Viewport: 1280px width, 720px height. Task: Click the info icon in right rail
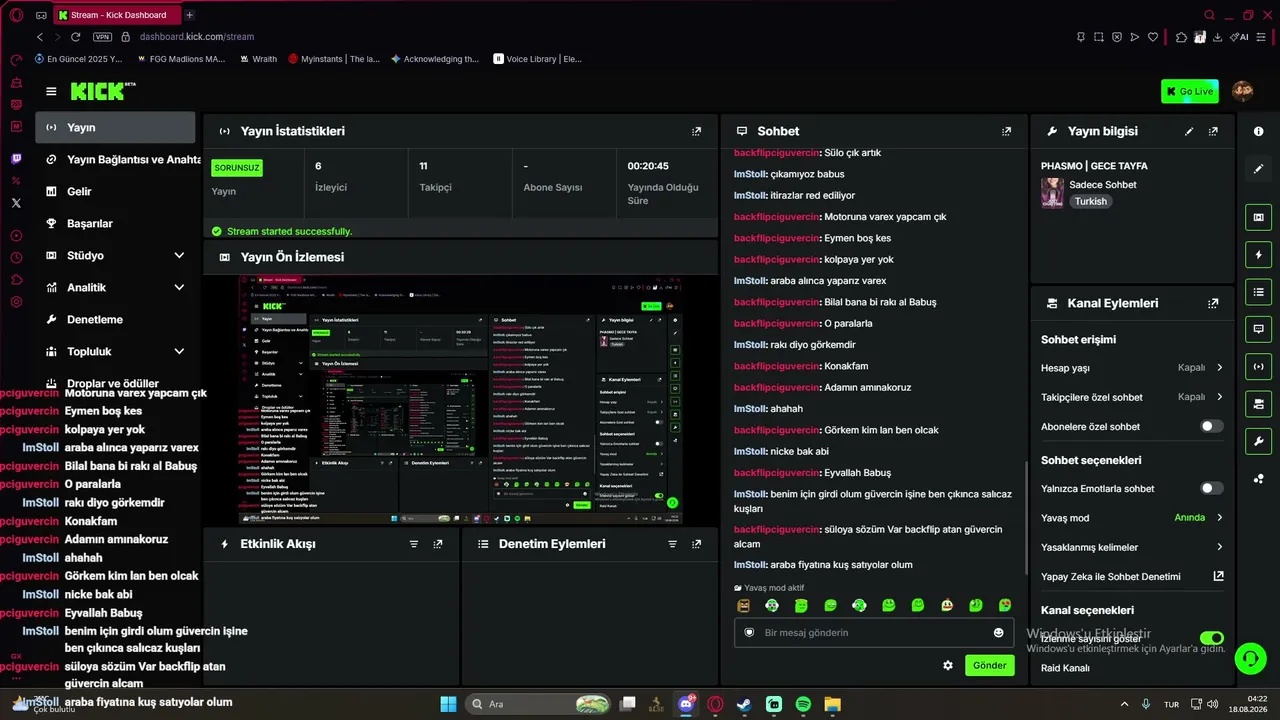[x=1258, y=132]
